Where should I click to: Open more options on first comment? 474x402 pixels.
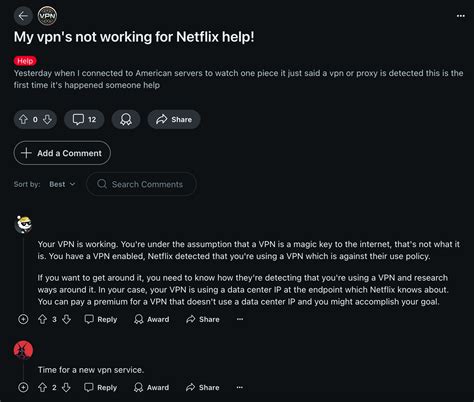click(240, 319)
